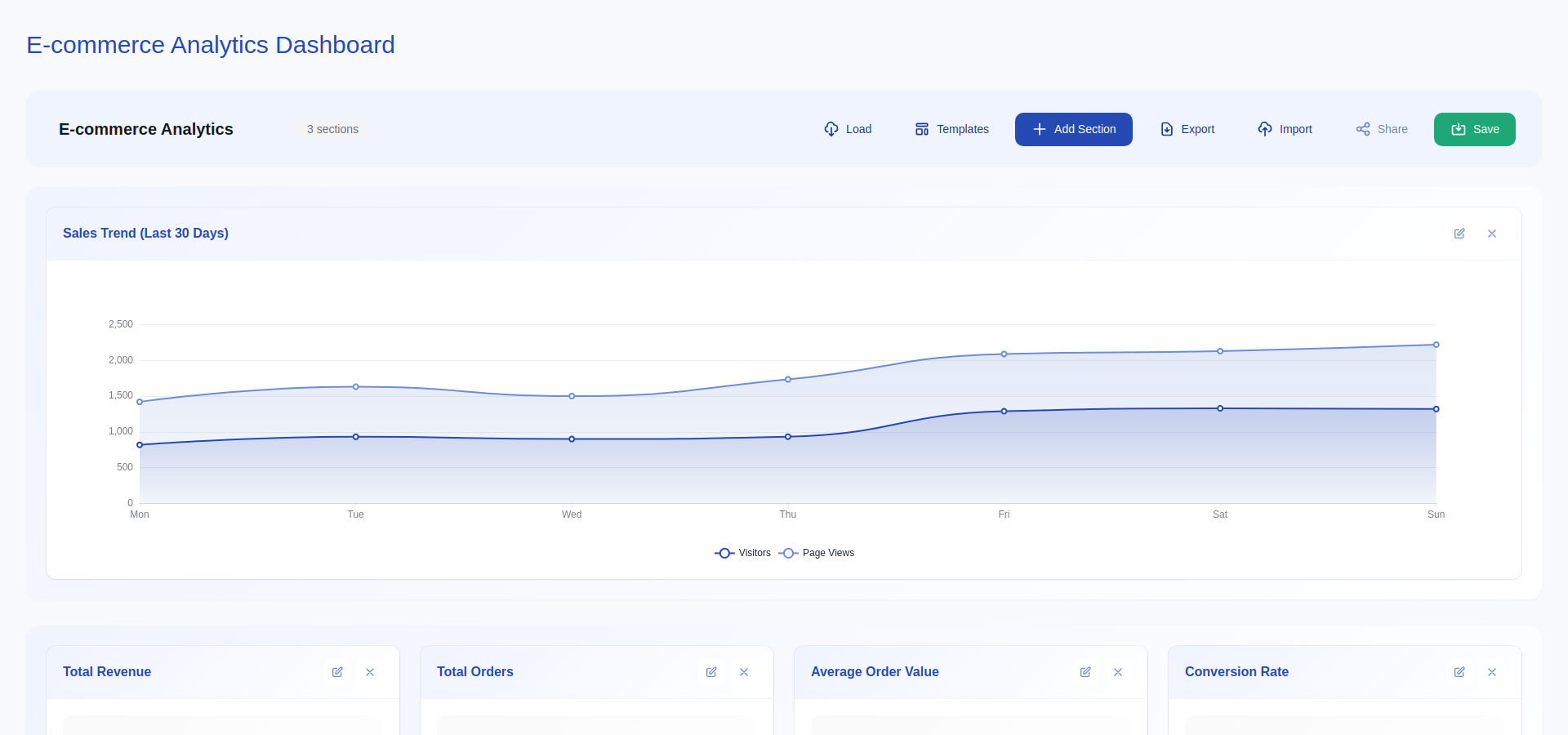Open the Share options
The width and height of the screenshot is (1568, 735).
pyautogui.click(x=1381, y=129)
